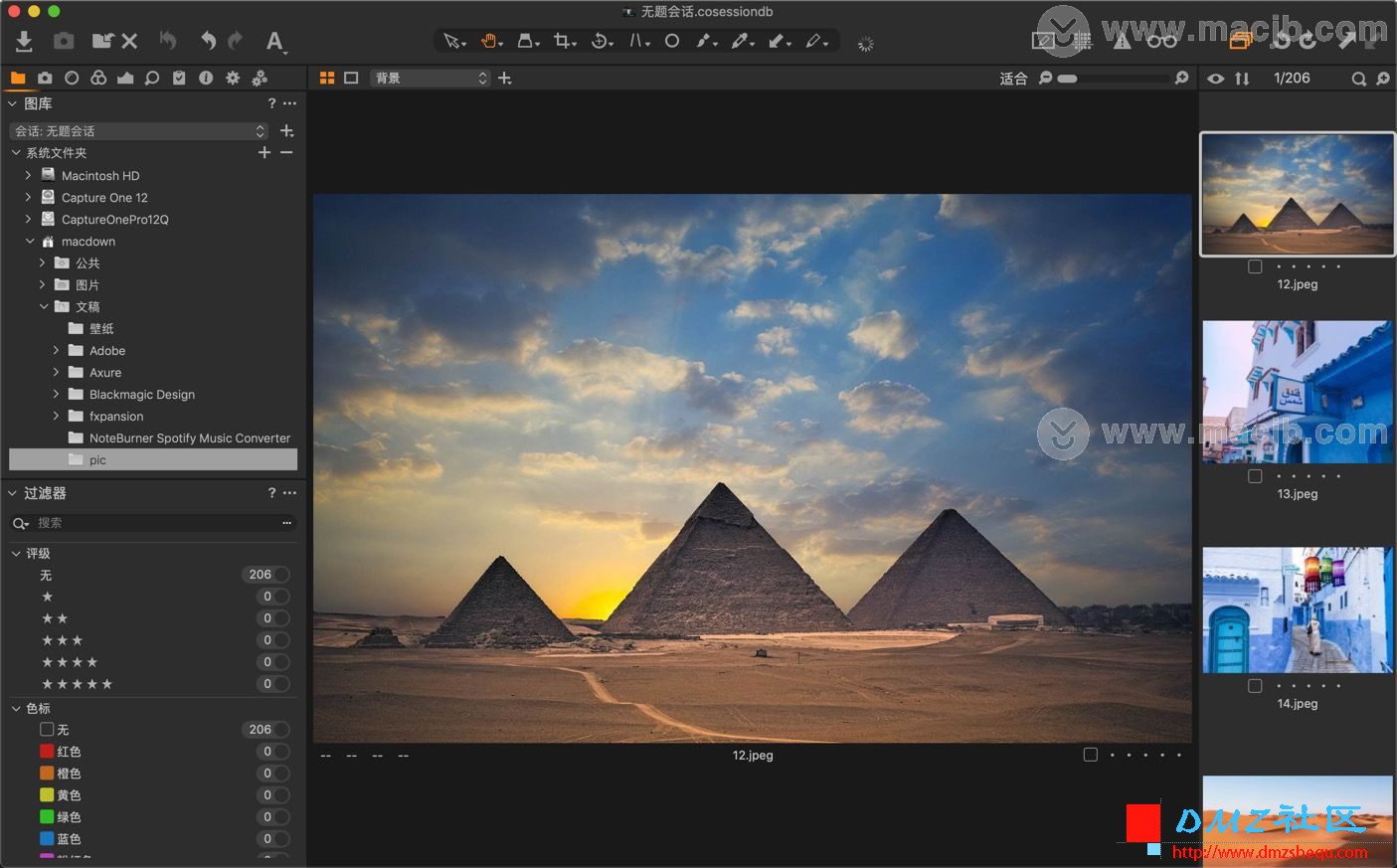Collapse the 图库 library panel

tap(13, 103)
